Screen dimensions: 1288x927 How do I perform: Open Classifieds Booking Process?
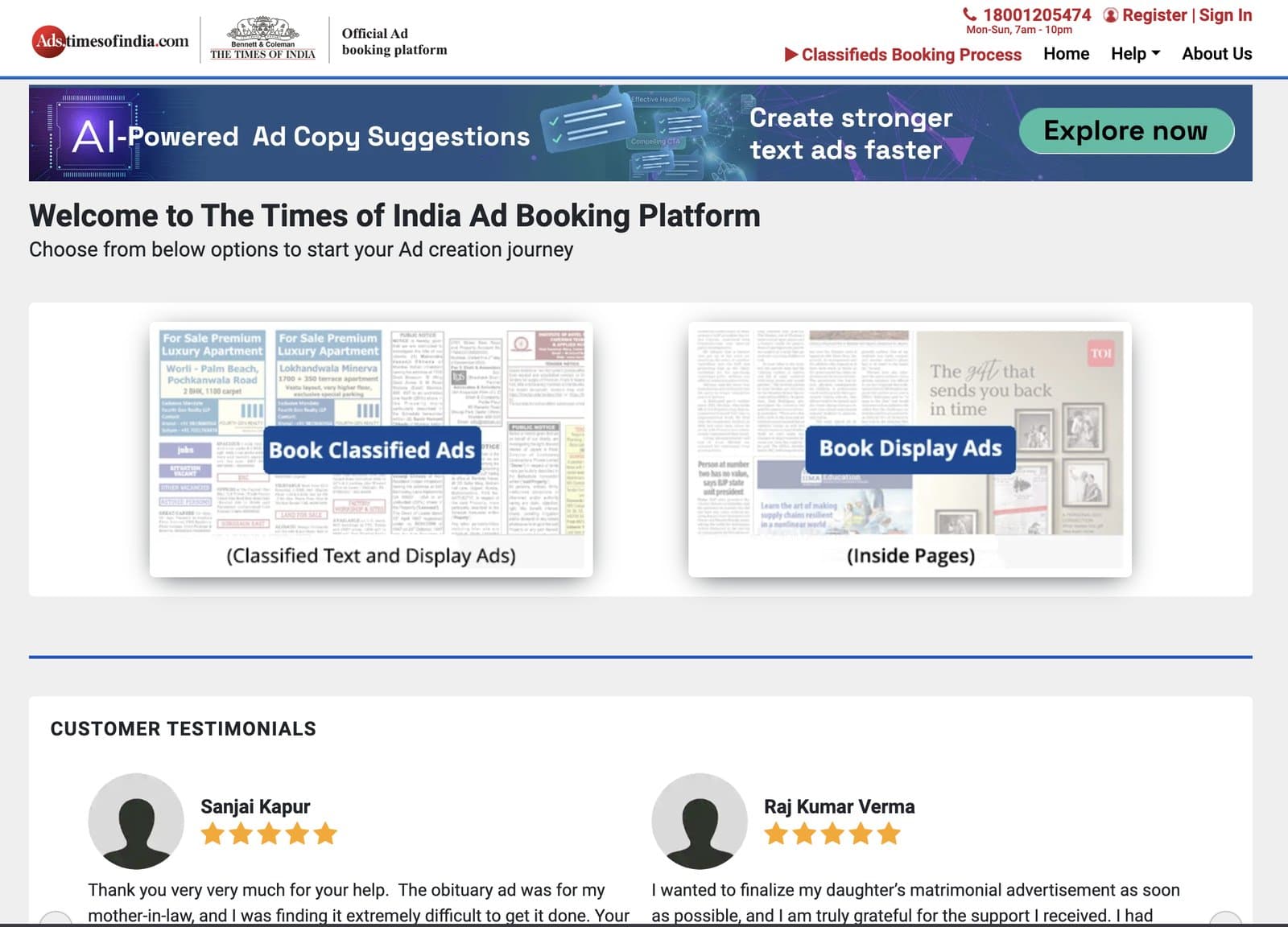coord(911,55)
